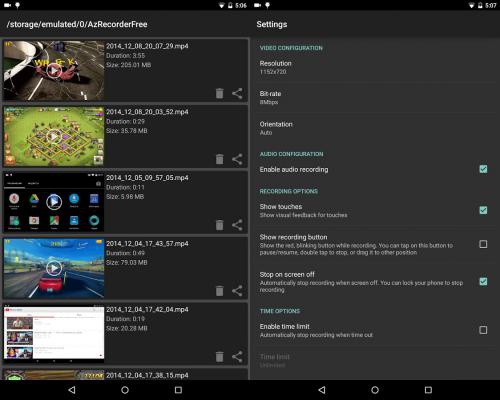Click the /storage/emulated/0/AzRecorderFree path title
The image size is (500, 400).
point(77,24)
